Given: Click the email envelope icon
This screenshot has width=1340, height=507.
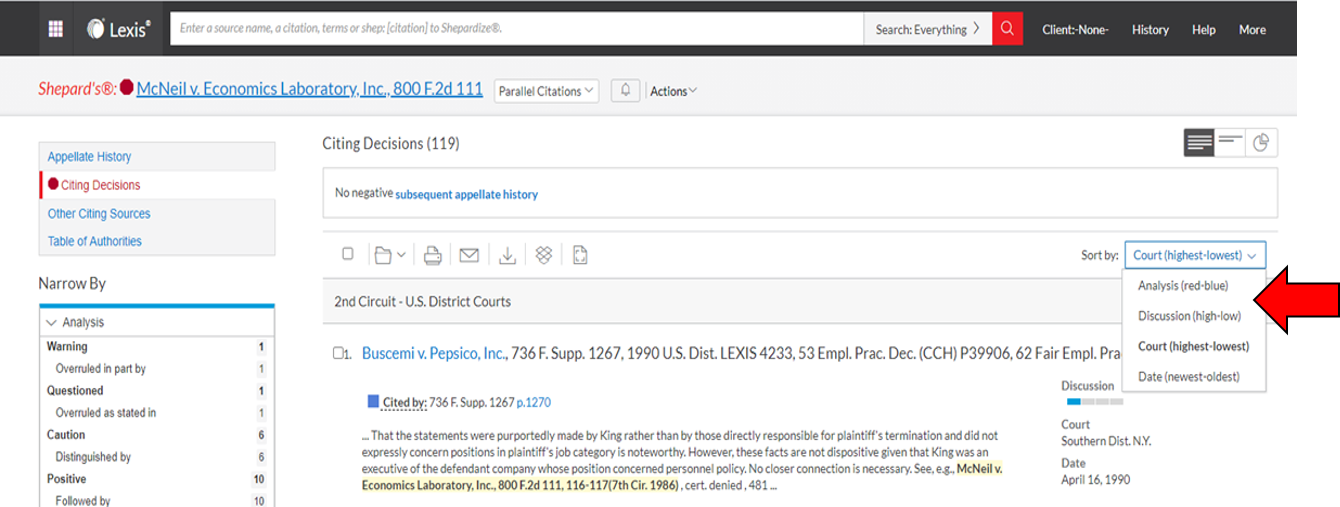Looking at the screenshot, I should [x=469, y=255].
